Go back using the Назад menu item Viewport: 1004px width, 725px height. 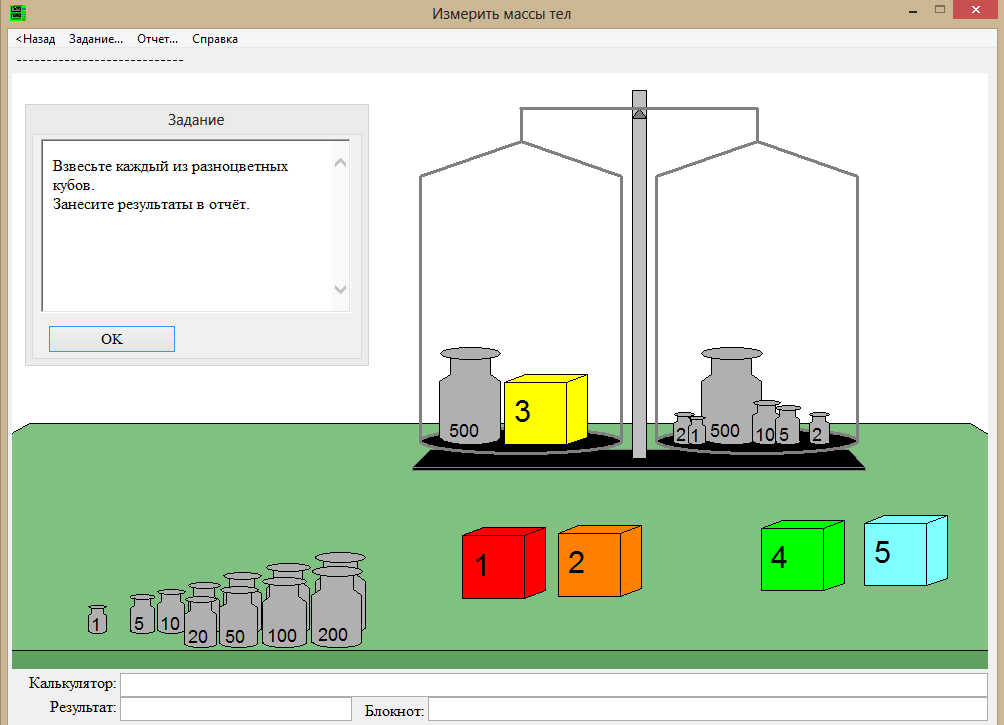coord(35,39)
